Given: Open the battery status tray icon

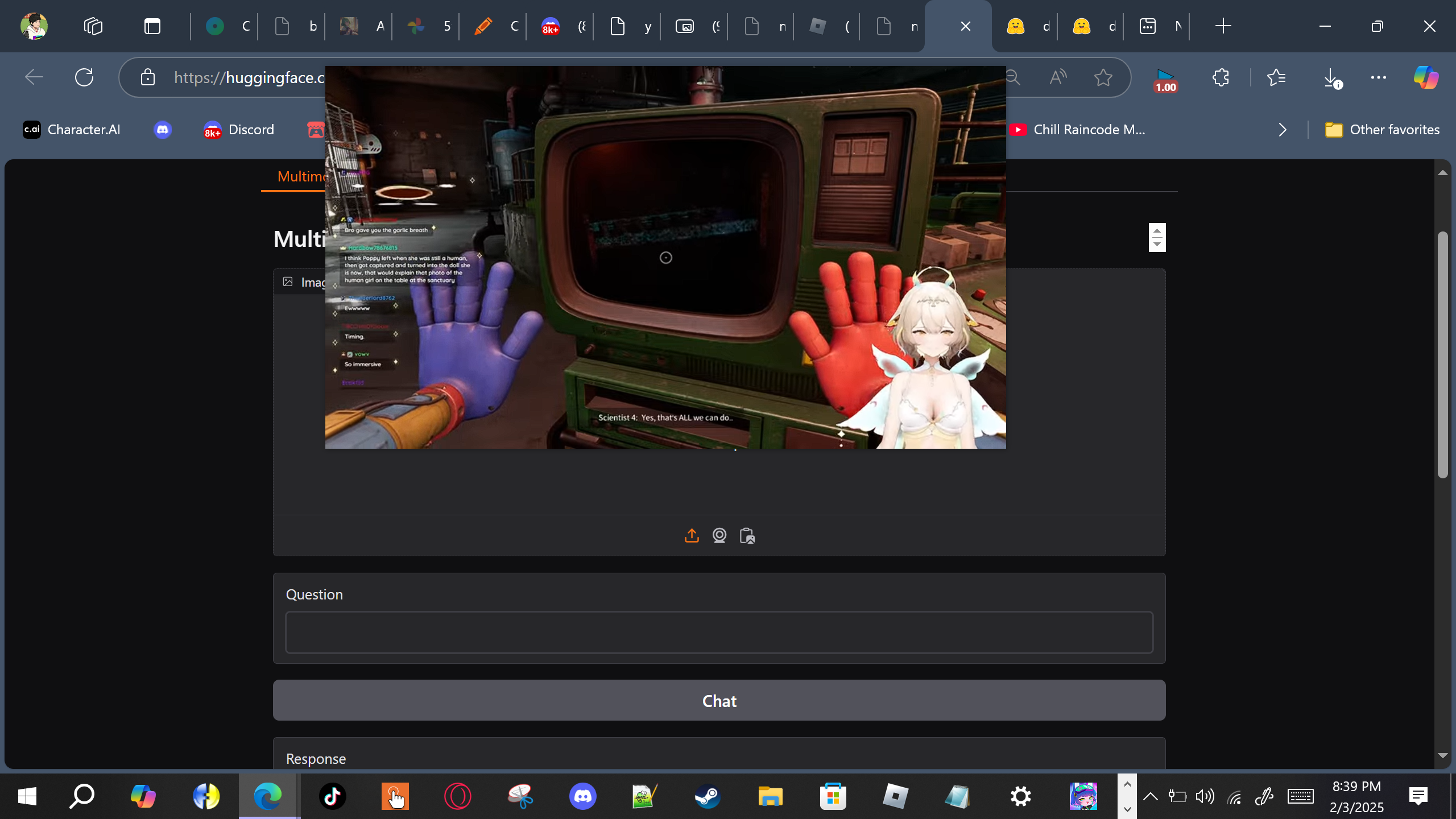Looking at the screenshot, I should pos(1177,796).
